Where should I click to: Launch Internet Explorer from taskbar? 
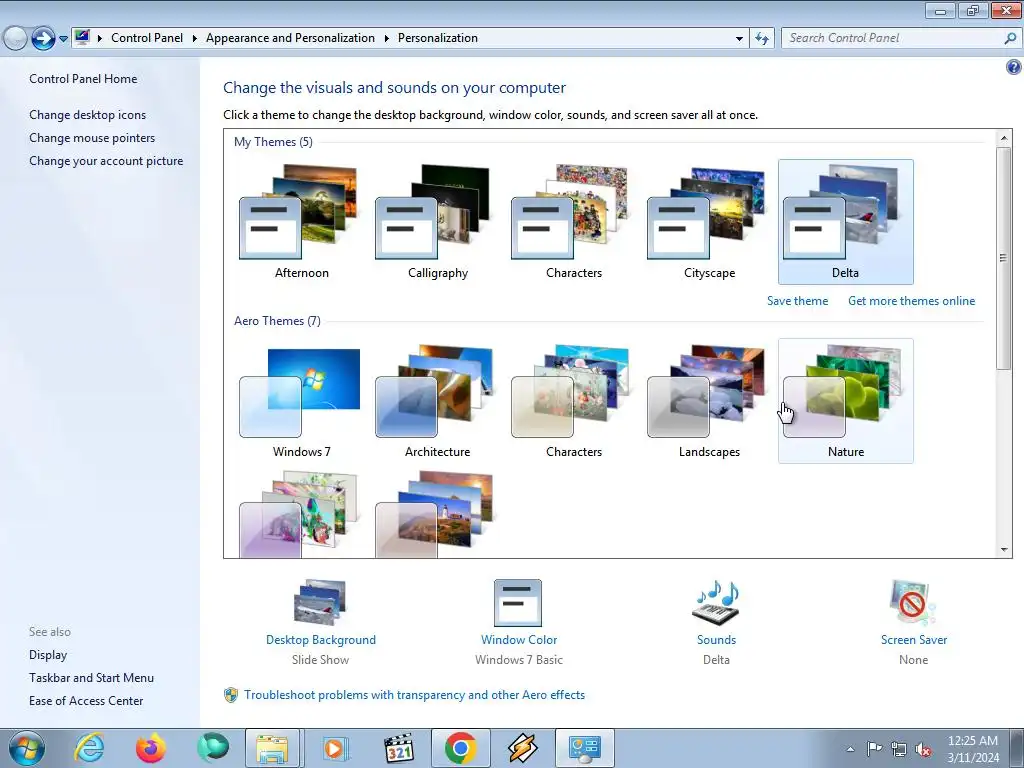[89, 748]
